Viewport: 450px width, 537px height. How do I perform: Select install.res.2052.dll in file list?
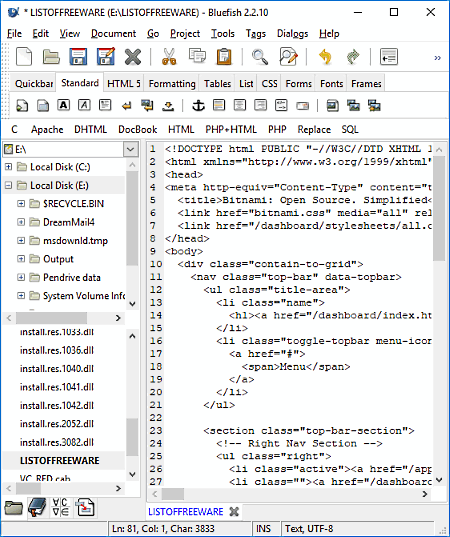[57, 424]
